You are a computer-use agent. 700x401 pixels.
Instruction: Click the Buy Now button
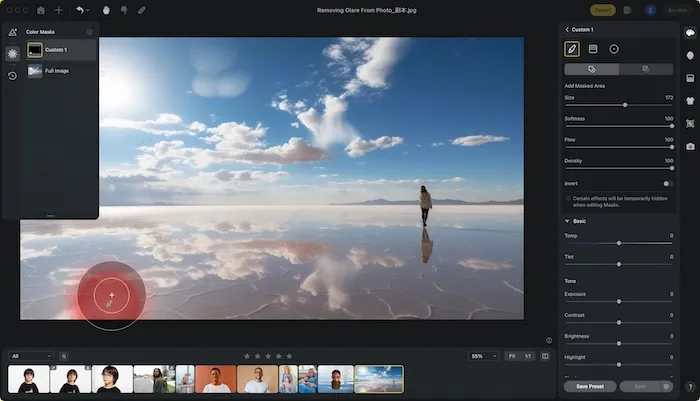[677, 10]
